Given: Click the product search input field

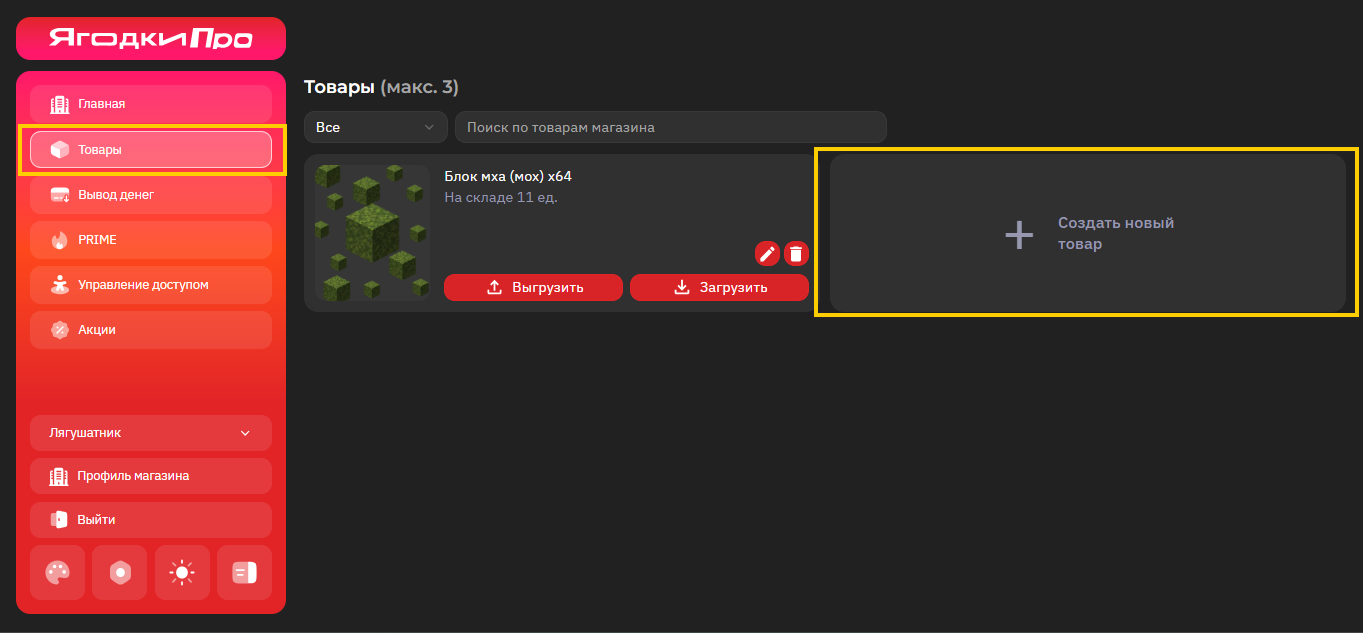Looking at the screenshot, I should click(x=670, y=127).
